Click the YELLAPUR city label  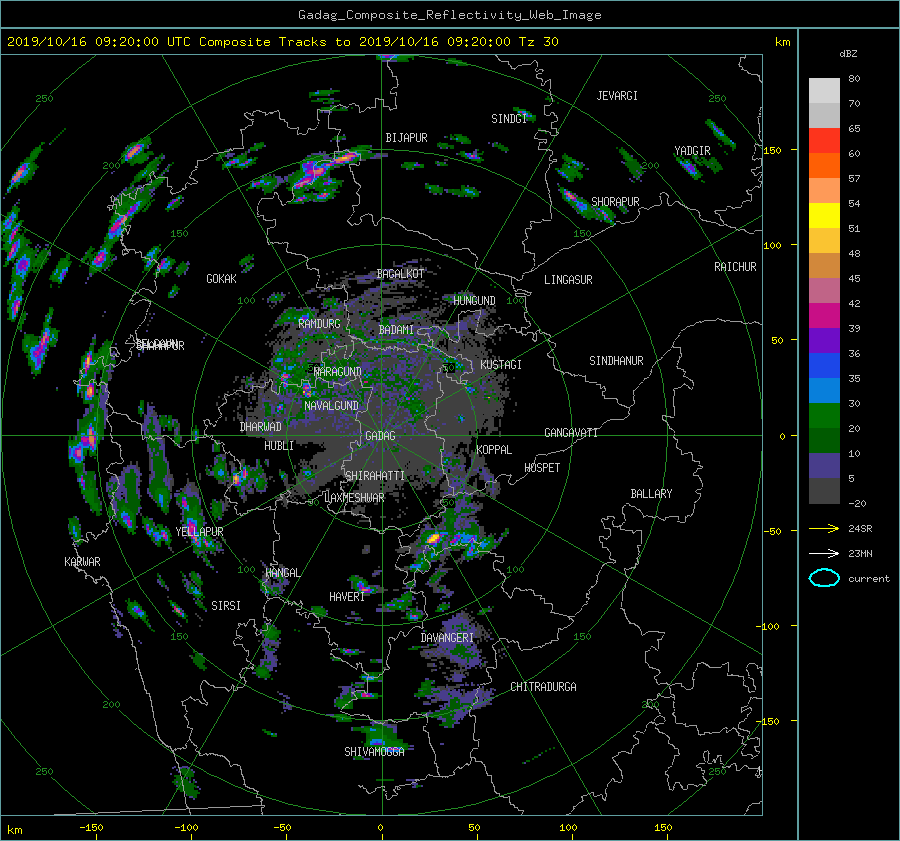pyautogui.click(x=199, y=532)
